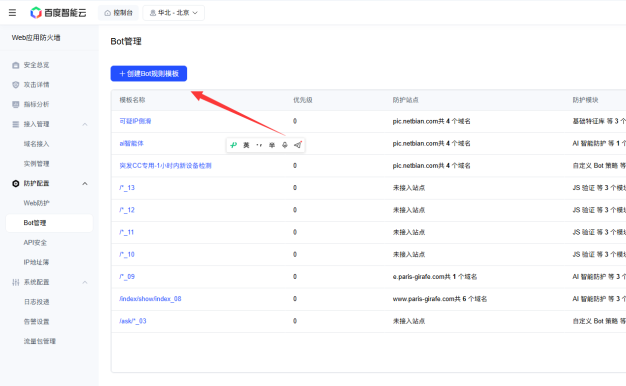The height and width of the screenshot is (386, 626).
Task: Click 未接入站点 in the /ask/*_03 row
Action: (409, 321)
